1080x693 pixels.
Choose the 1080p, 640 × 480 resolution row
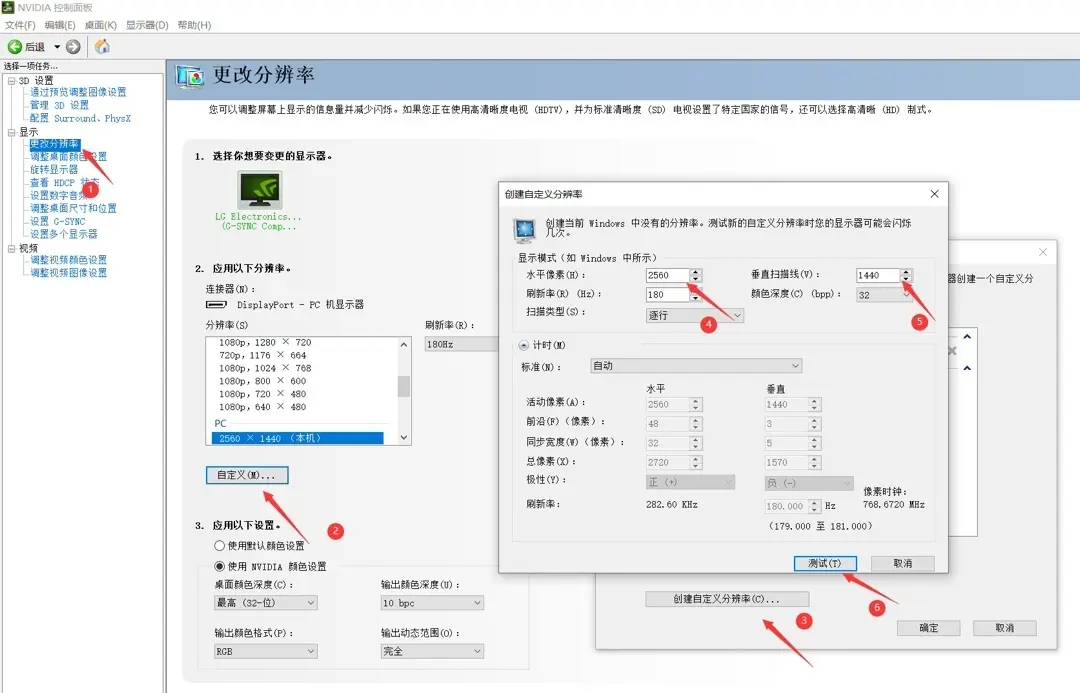coord(262,407)
